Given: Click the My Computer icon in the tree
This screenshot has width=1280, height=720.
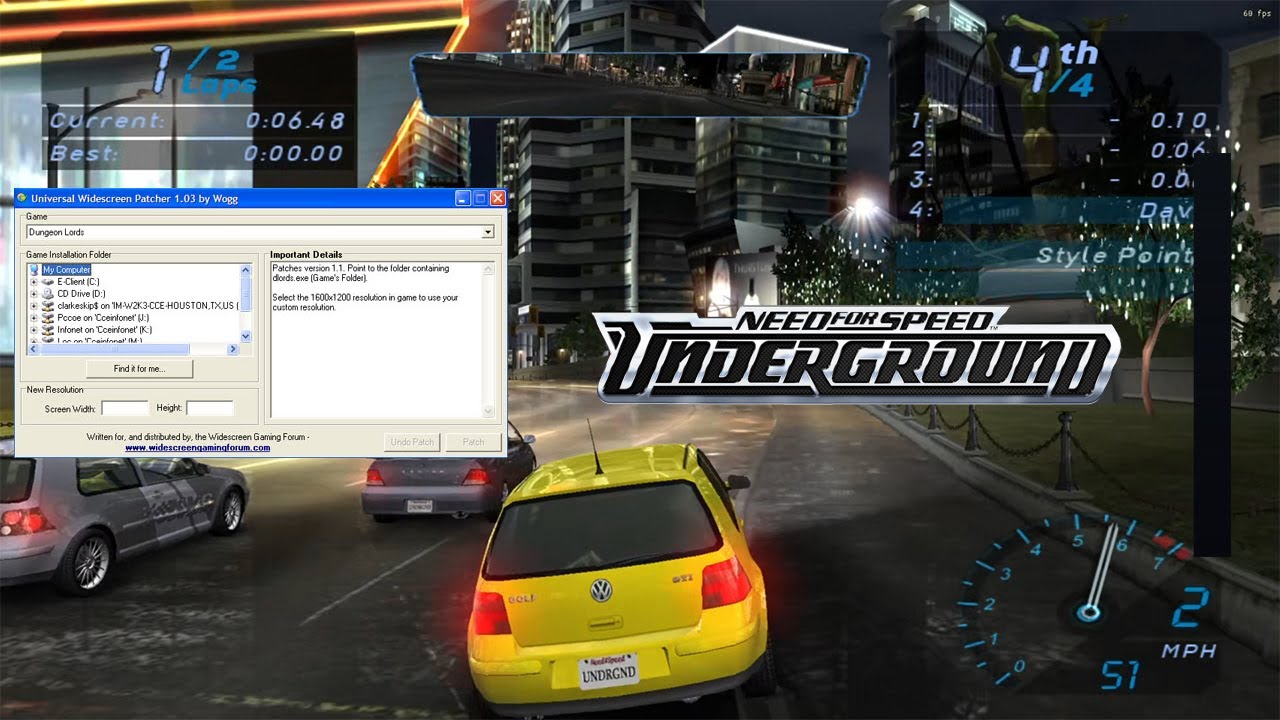Looking at the screenshot, I should tap(35, 270).
